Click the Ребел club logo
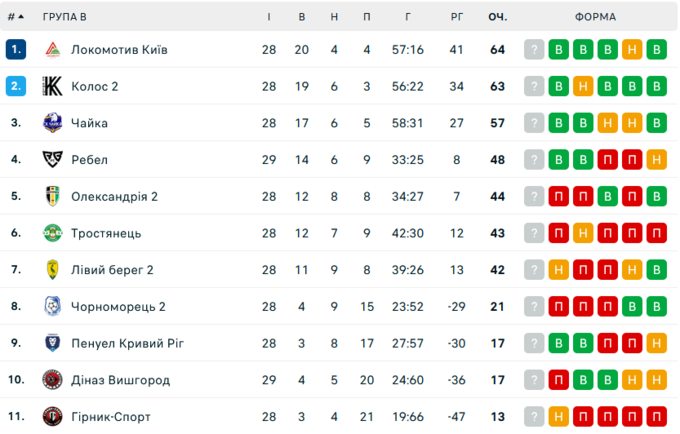The width and height of the screenshot is (680, 434). (x=52, y=160)
